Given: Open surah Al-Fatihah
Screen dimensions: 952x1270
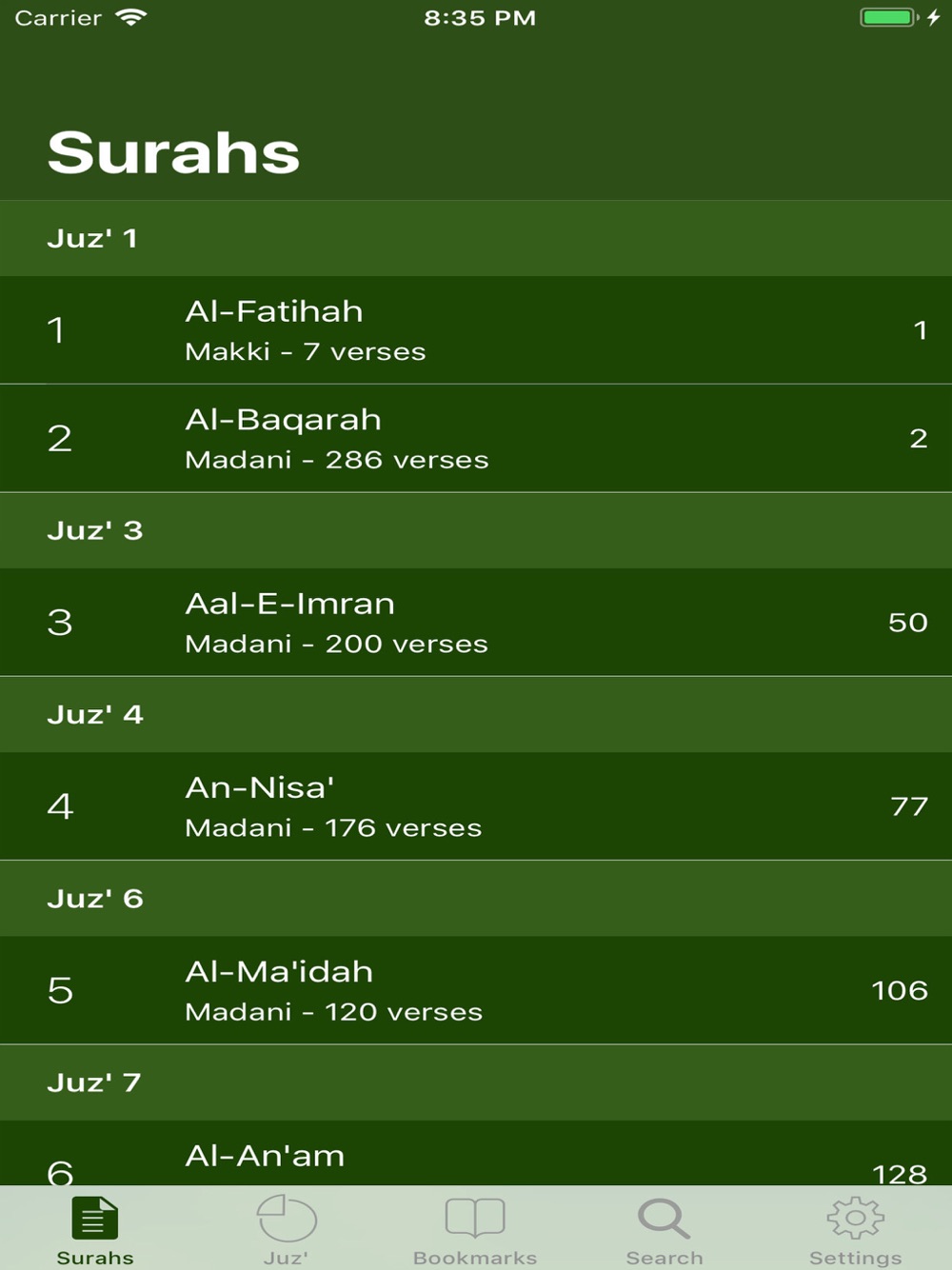Looking at the screenshot, I should pyautogui.click(x=476, y=330).
